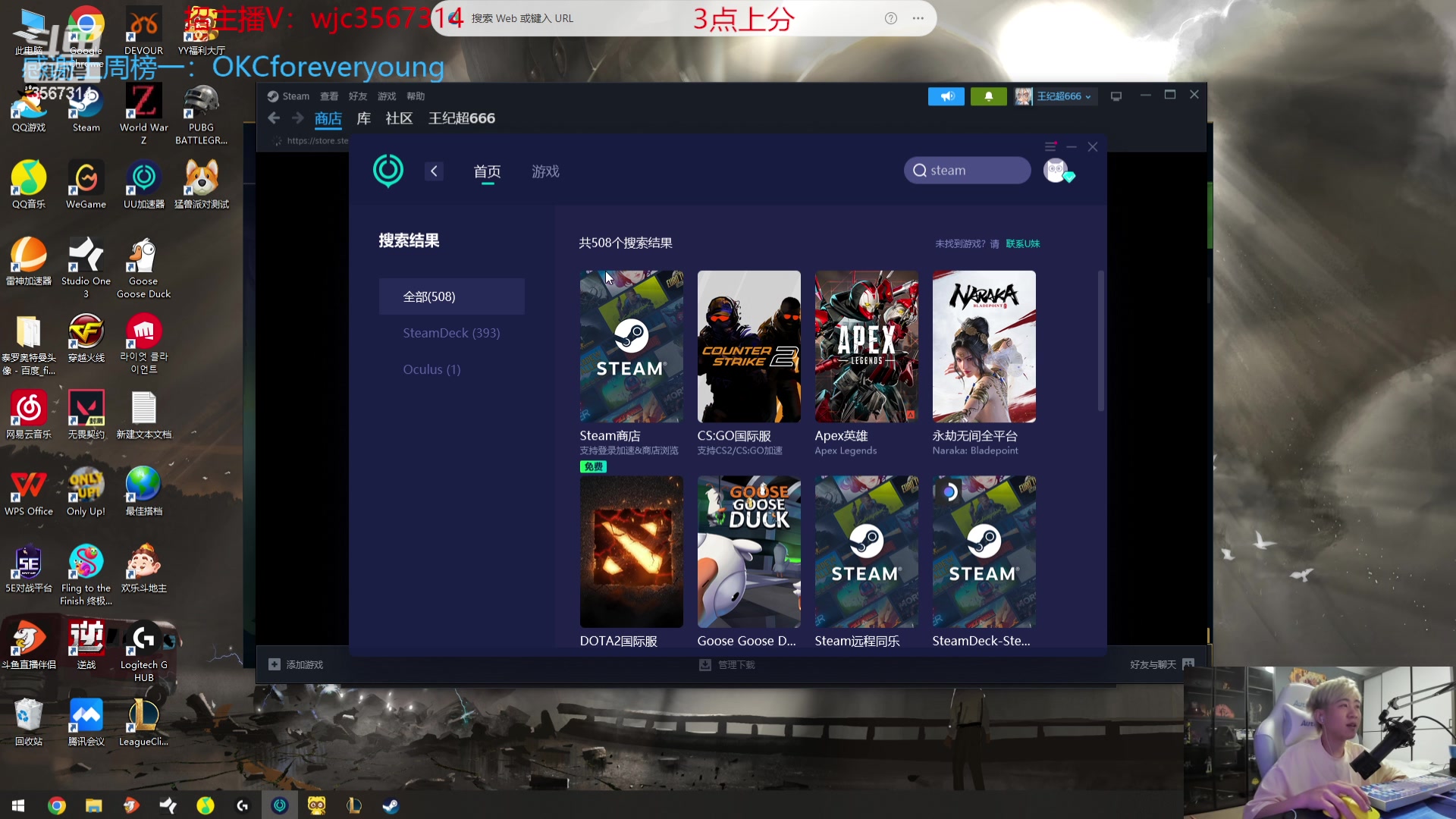Click the 免费 tag above DOTA2国际服
The image size is (1456, 819).
click(593, 467)
